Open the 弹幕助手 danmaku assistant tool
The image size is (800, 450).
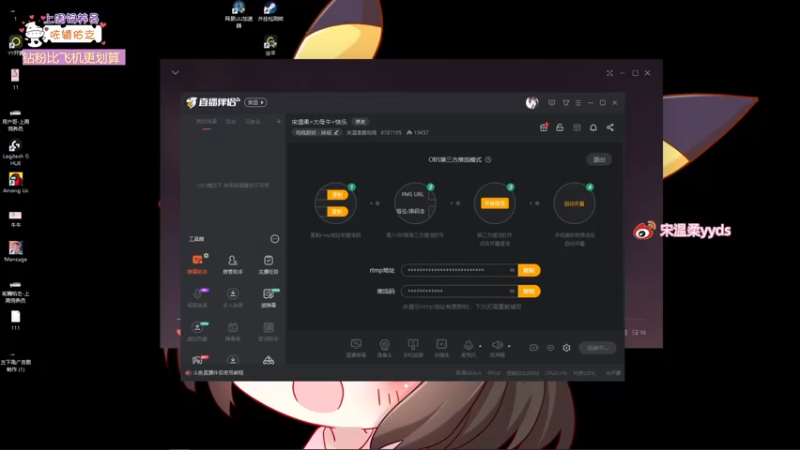197,264
